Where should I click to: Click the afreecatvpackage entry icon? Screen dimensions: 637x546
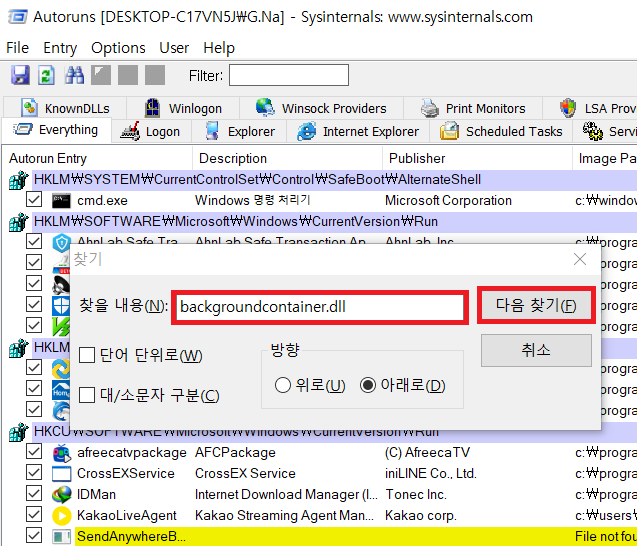pyautogui.click(x=62, y=453)
